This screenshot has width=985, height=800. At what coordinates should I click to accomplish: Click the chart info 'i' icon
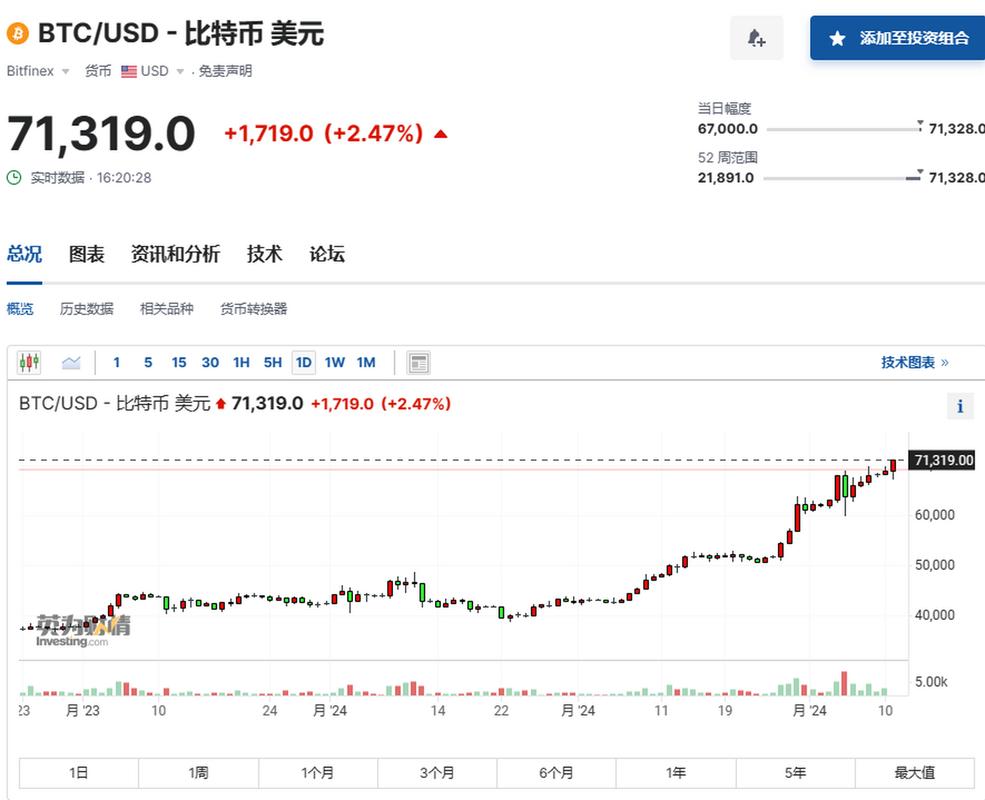[959, 406]
